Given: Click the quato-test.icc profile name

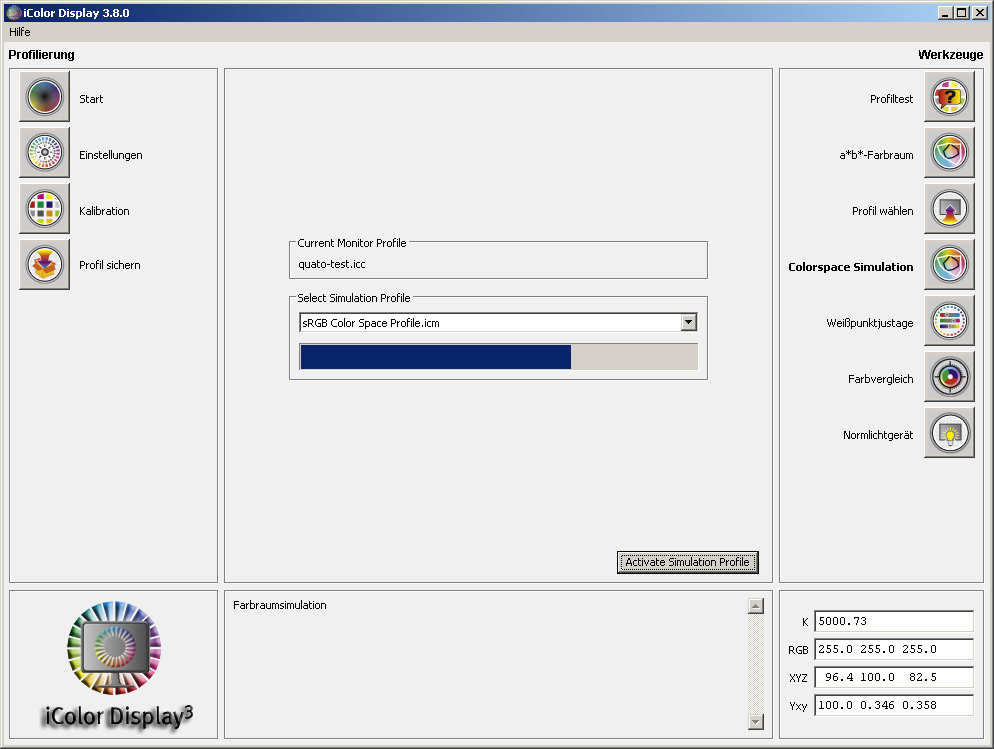Looking at the screenshot, I should pos(332,264).
